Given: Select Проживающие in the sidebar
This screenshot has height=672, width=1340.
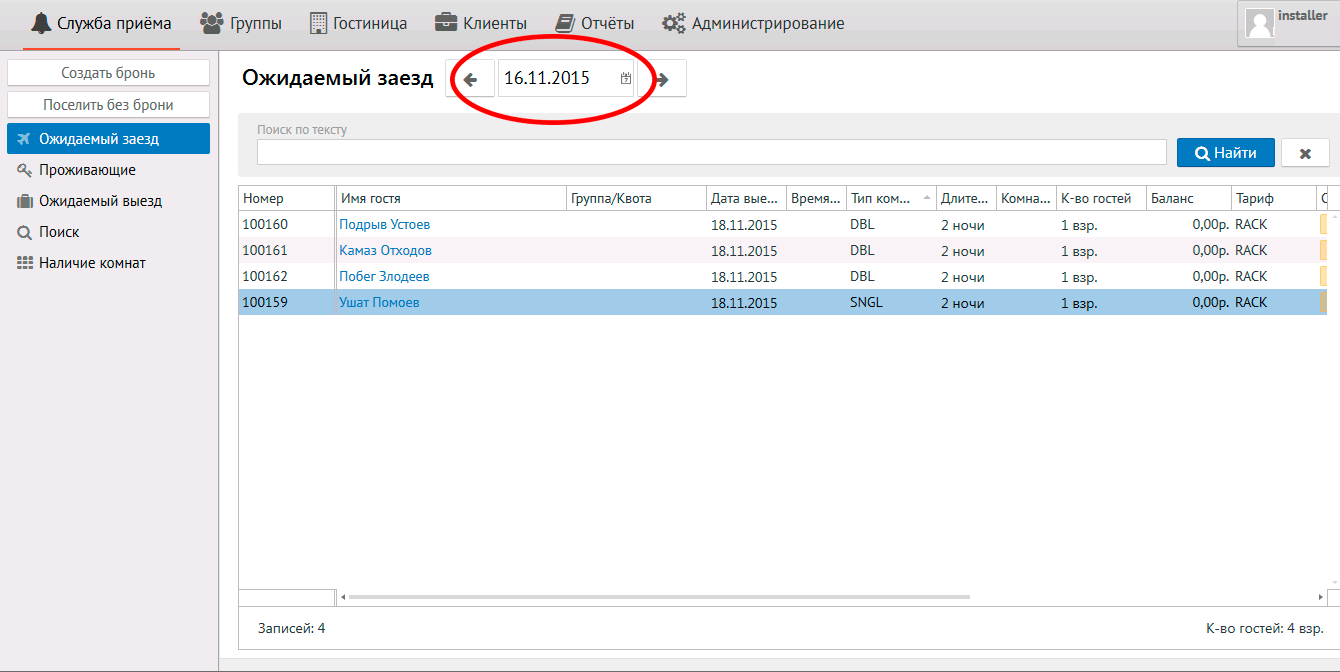Looking at the screenshot, I should 87,170.
